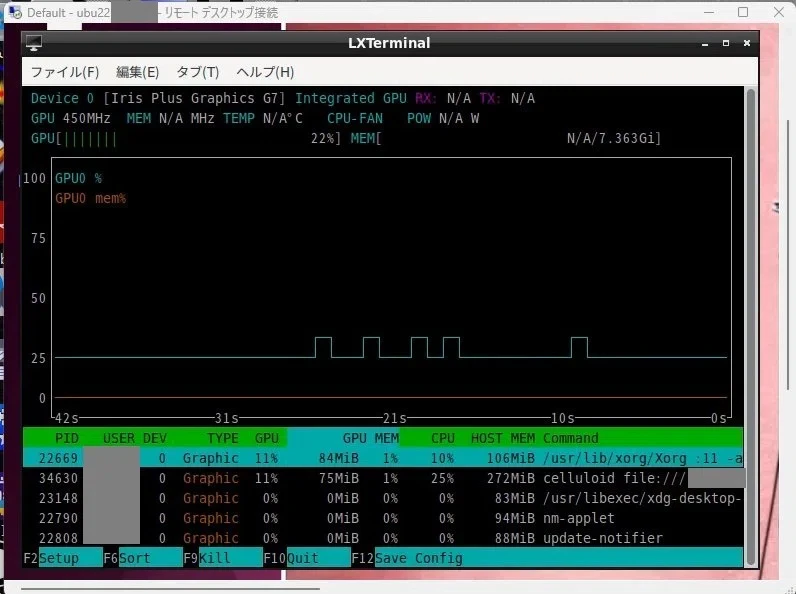The width and height of the screenshot is (796, 594).
Task: Click the GPU0 mem% legend label
Action: (x=90, y=198)
